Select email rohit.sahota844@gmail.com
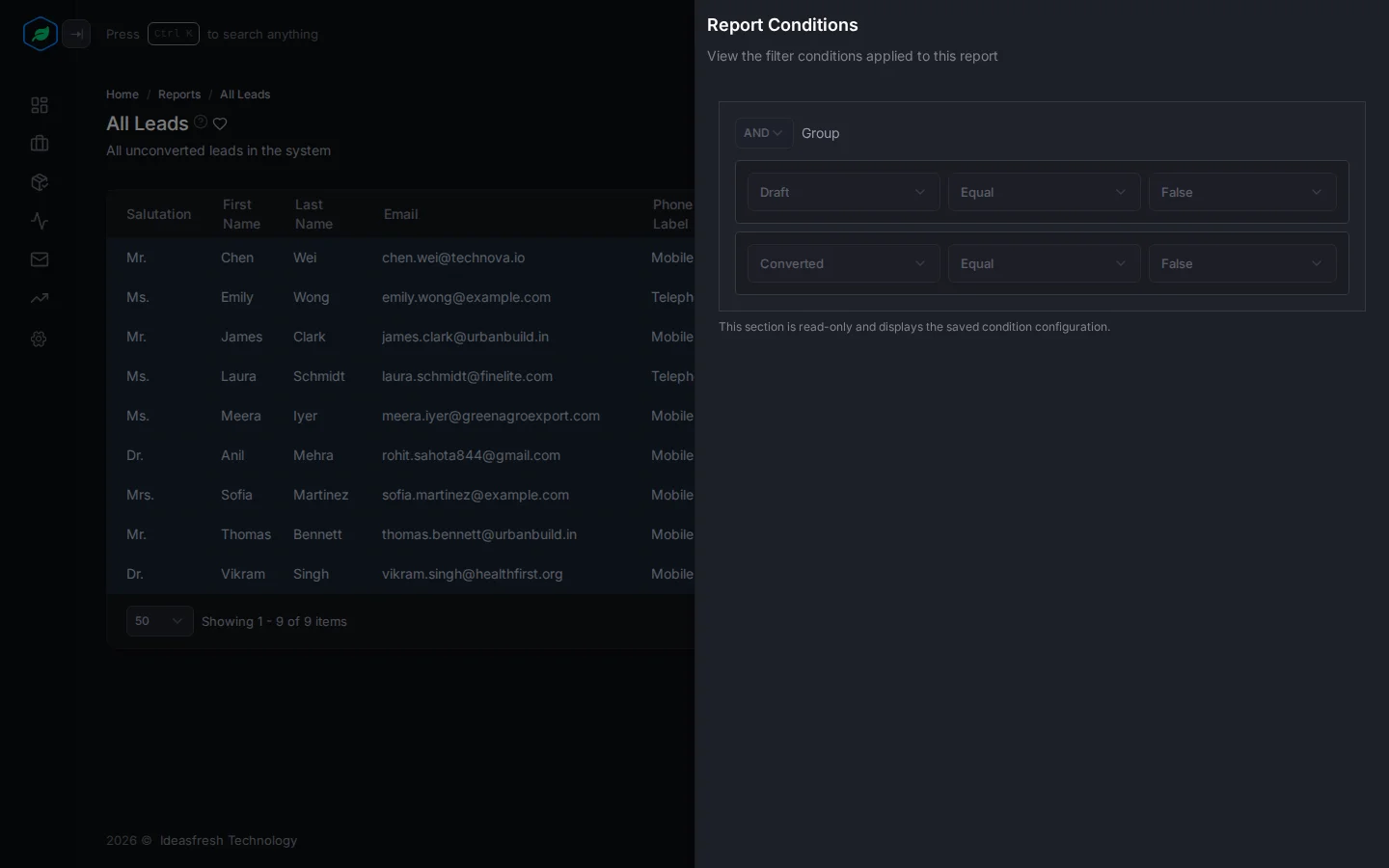The height and width of the screenshot is (868, 1389). point(472,455)
